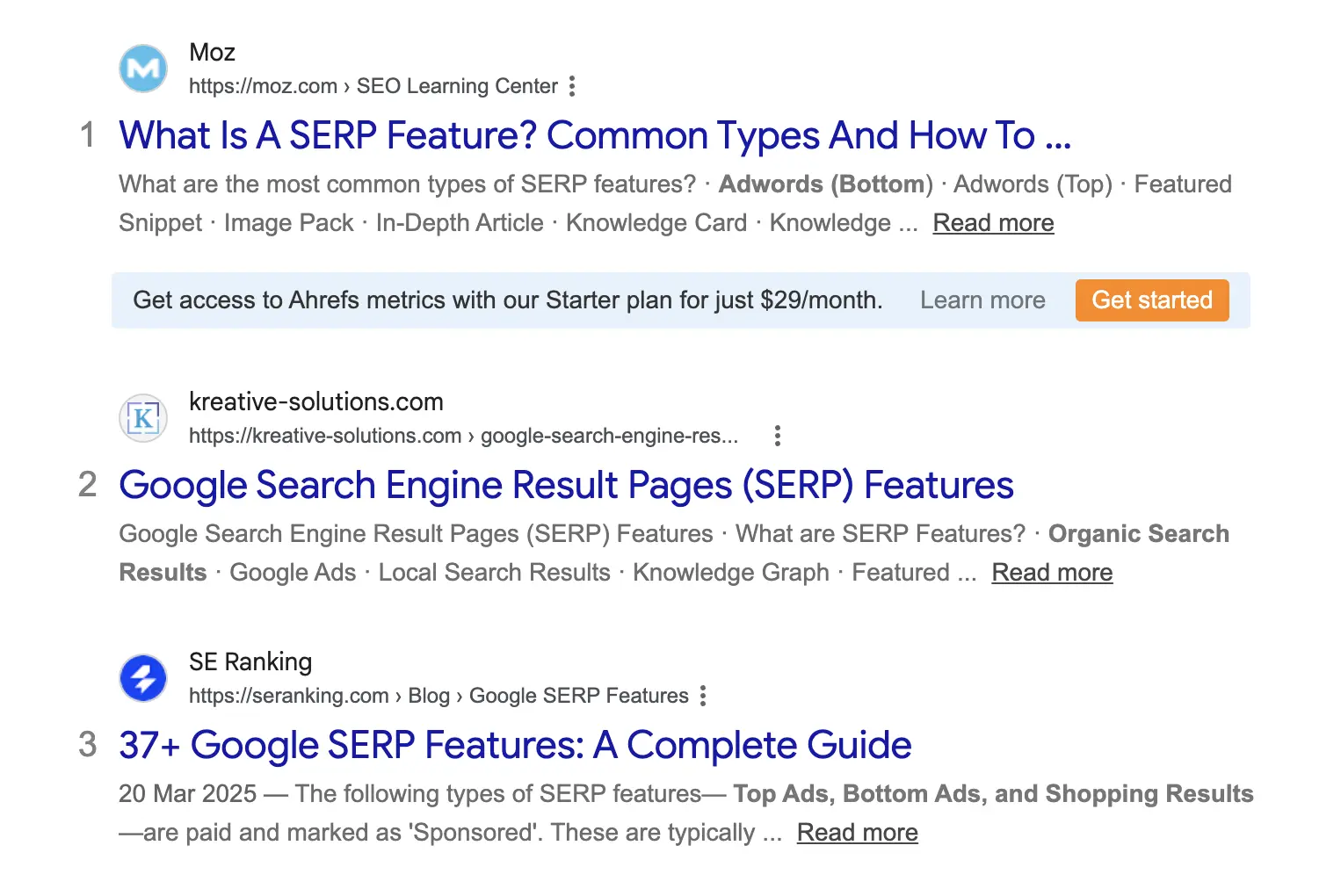Open the three-dot menu for kreative-solutions result

pyautogui.click(x=777, y=436)
